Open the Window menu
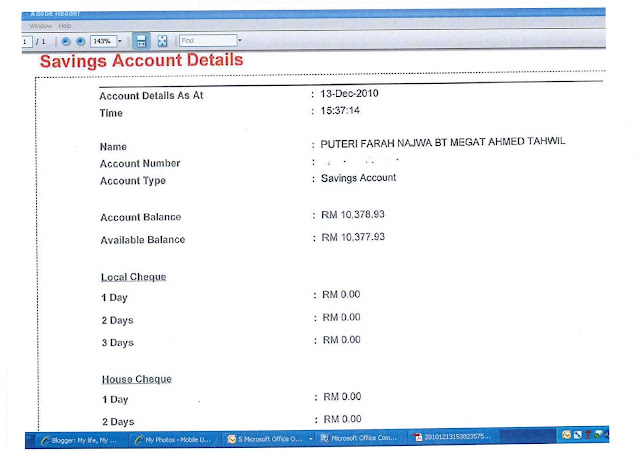 click(x=40, y=26)
